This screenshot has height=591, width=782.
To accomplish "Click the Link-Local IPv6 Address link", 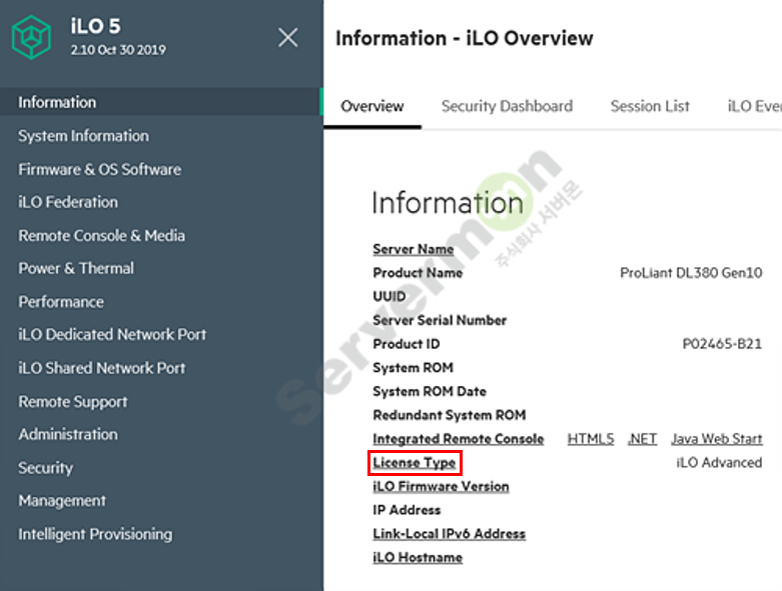I will [x=449, y=534].
